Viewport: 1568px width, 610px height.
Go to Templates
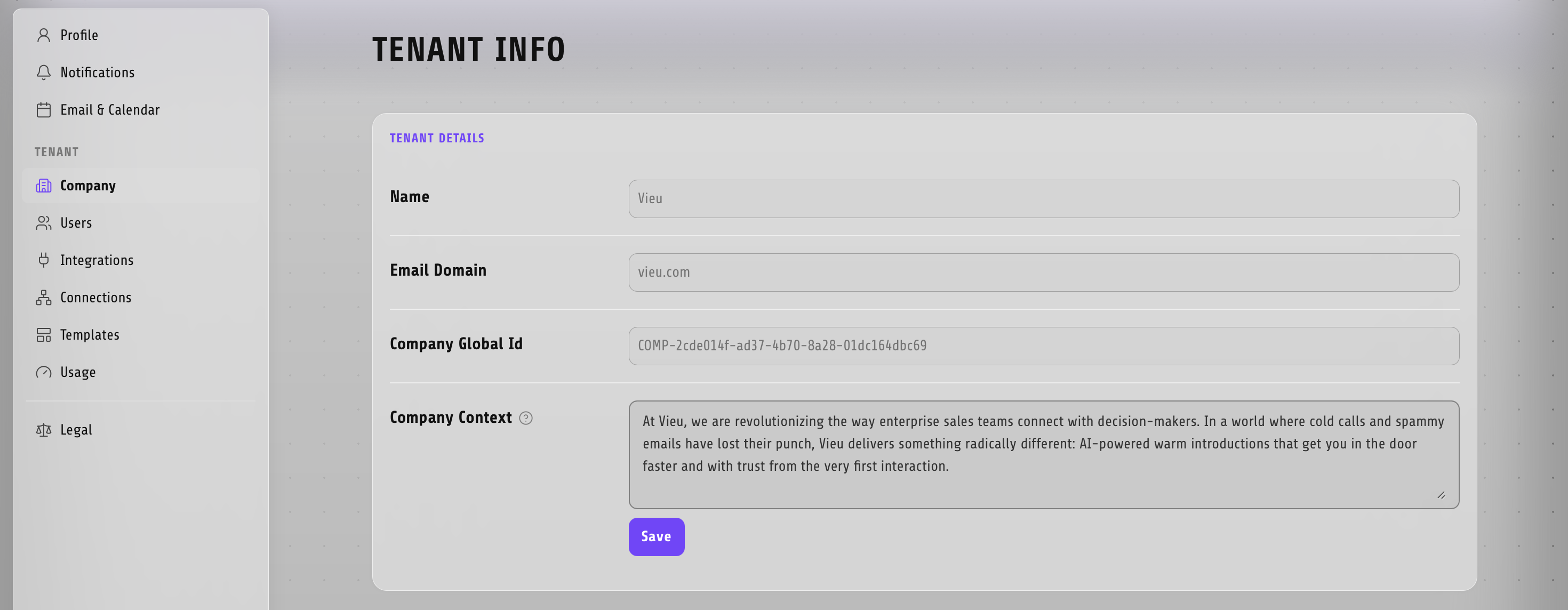point(141,335)
